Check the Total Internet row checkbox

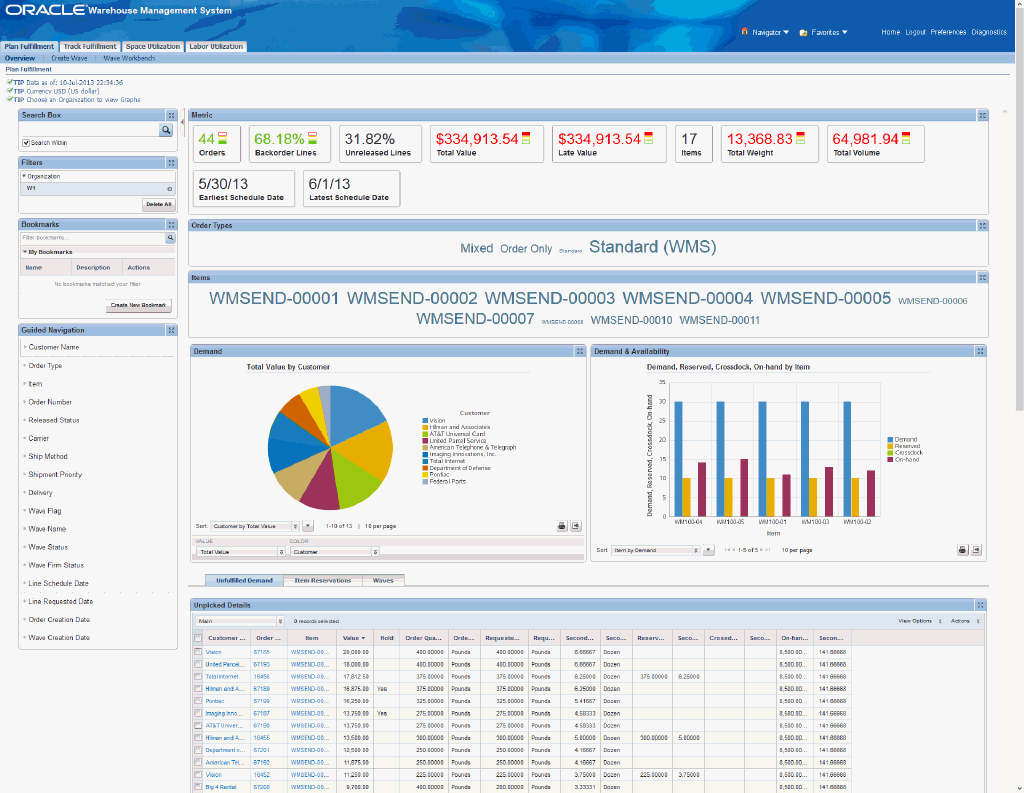[198, 677]
